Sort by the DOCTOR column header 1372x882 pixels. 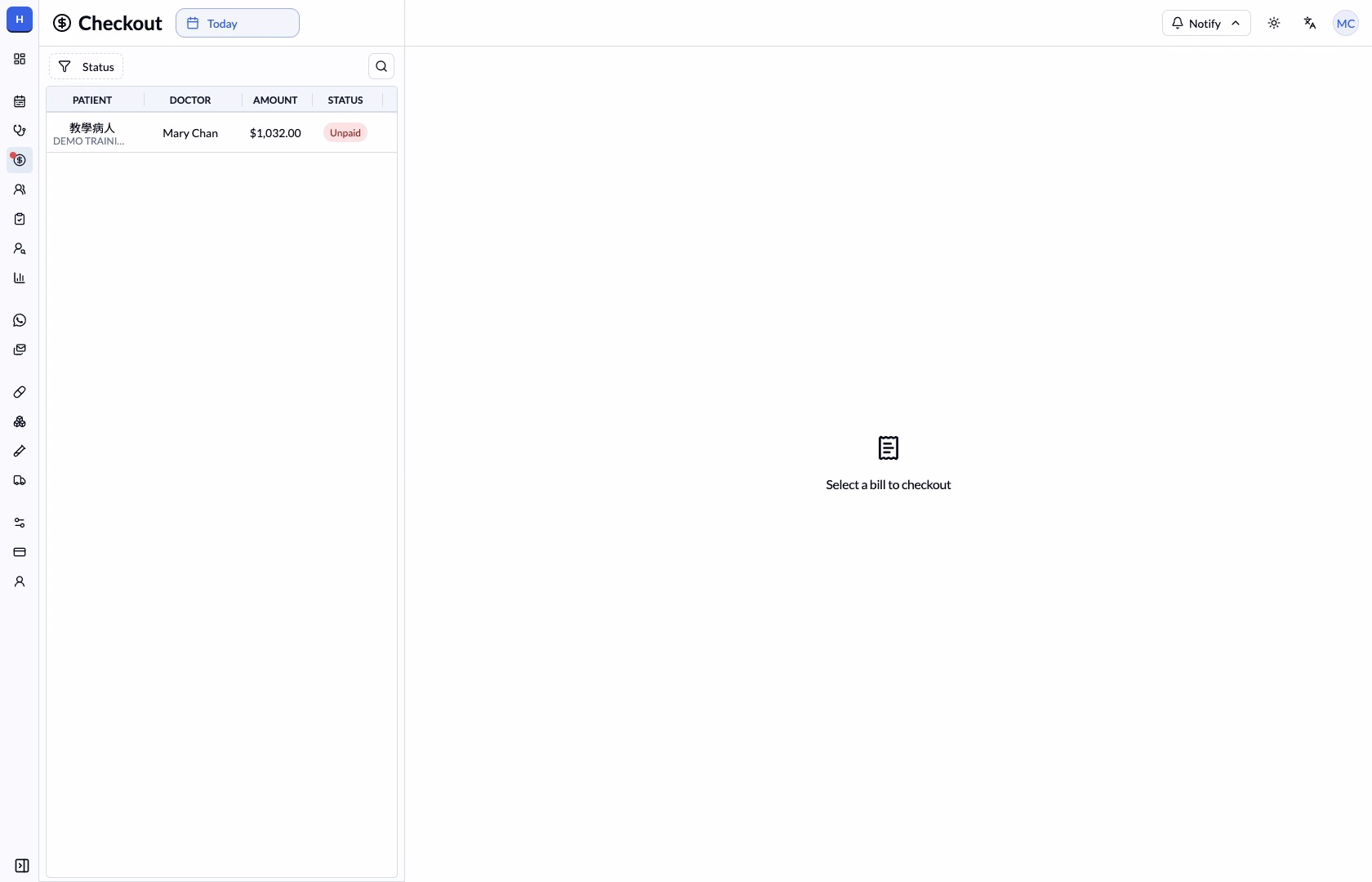[x=190, y=100]
